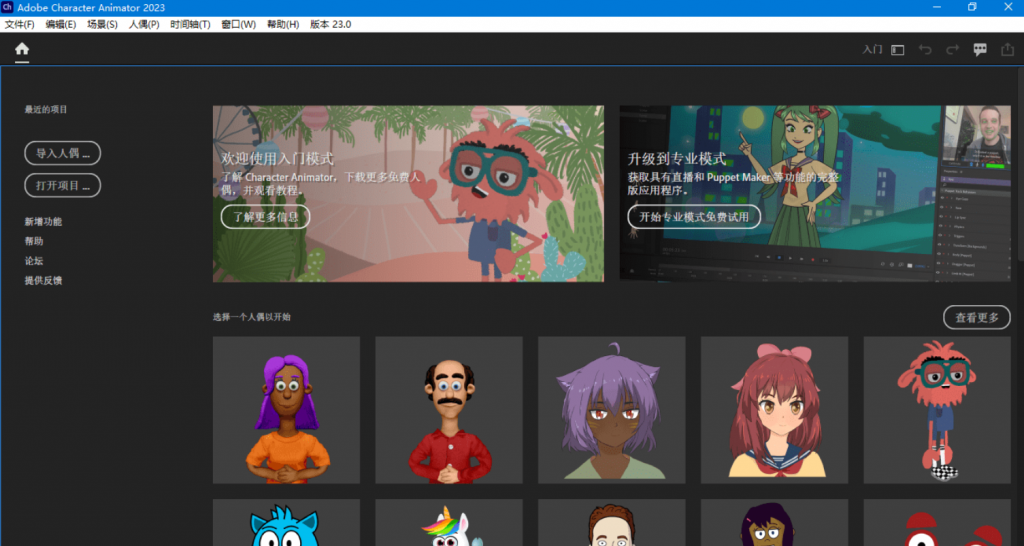
Task: Select the pink bow schoolgirl puppet
Action: click(775, 410)
